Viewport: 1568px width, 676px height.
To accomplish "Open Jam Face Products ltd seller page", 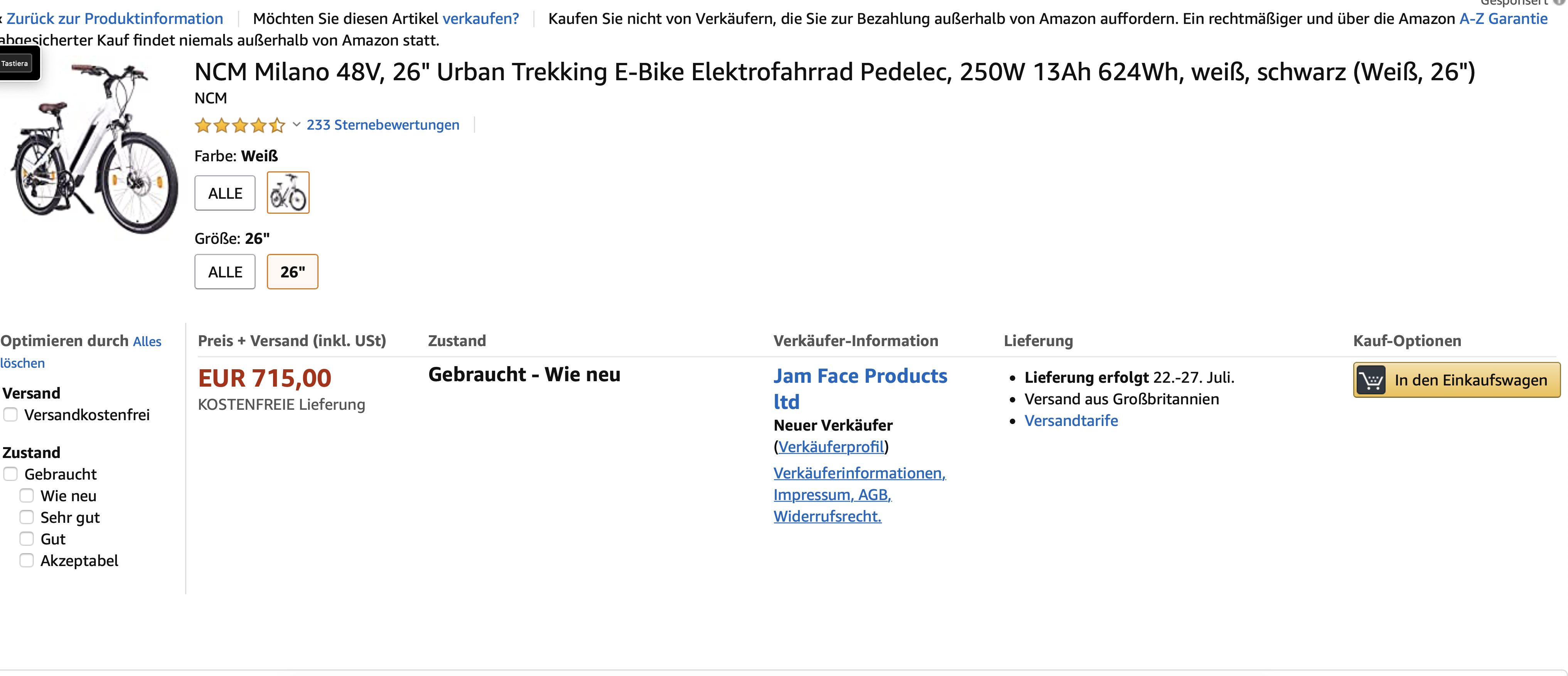I will (x=860, y=389).
